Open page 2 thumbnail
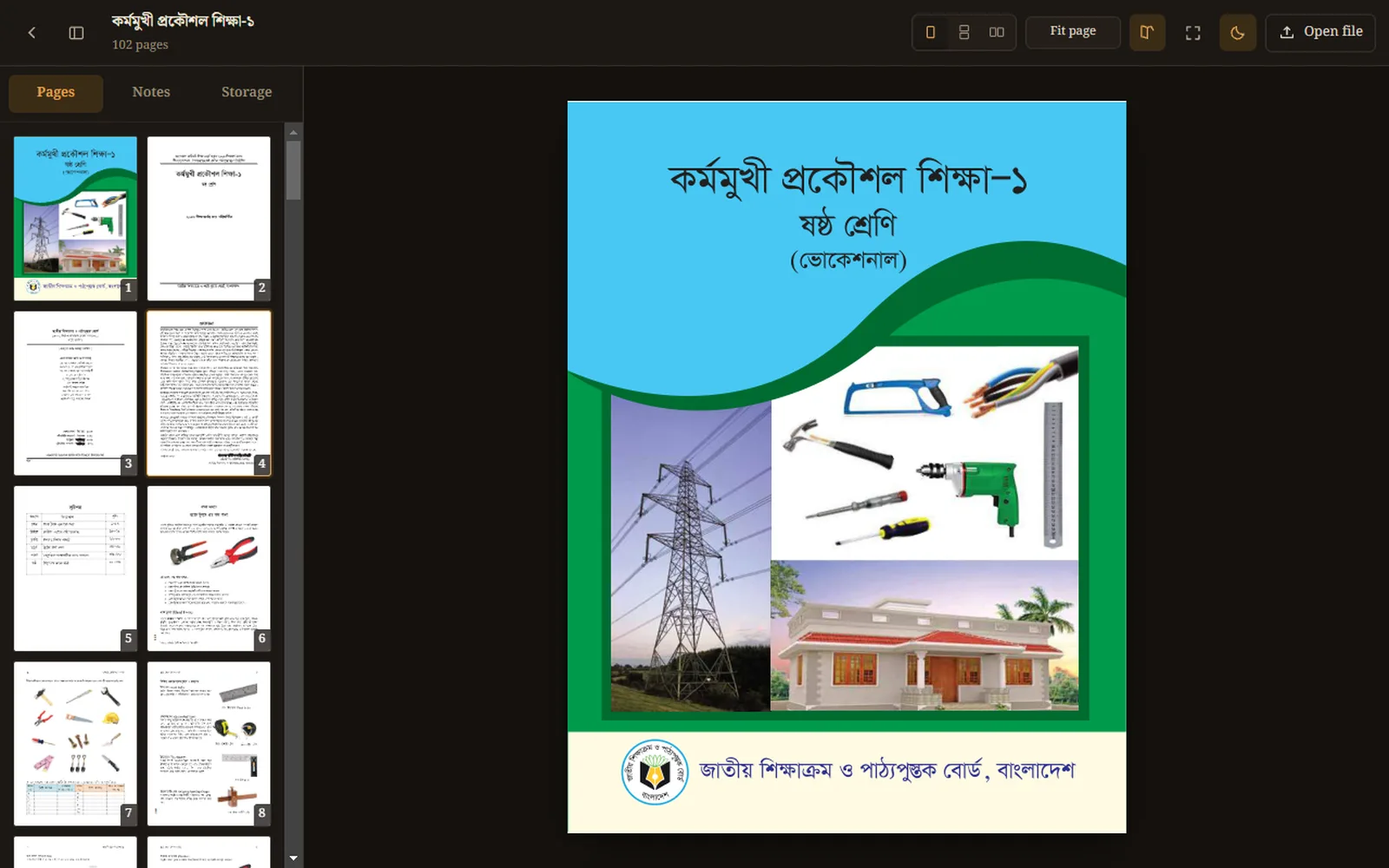1389x868 pixels. 209,219
